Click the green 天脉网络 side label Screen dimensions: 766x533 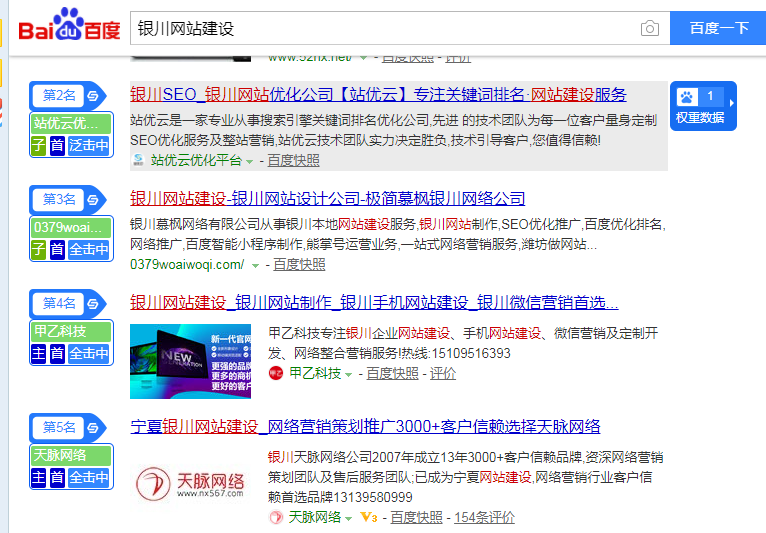[x=71, y=456]
